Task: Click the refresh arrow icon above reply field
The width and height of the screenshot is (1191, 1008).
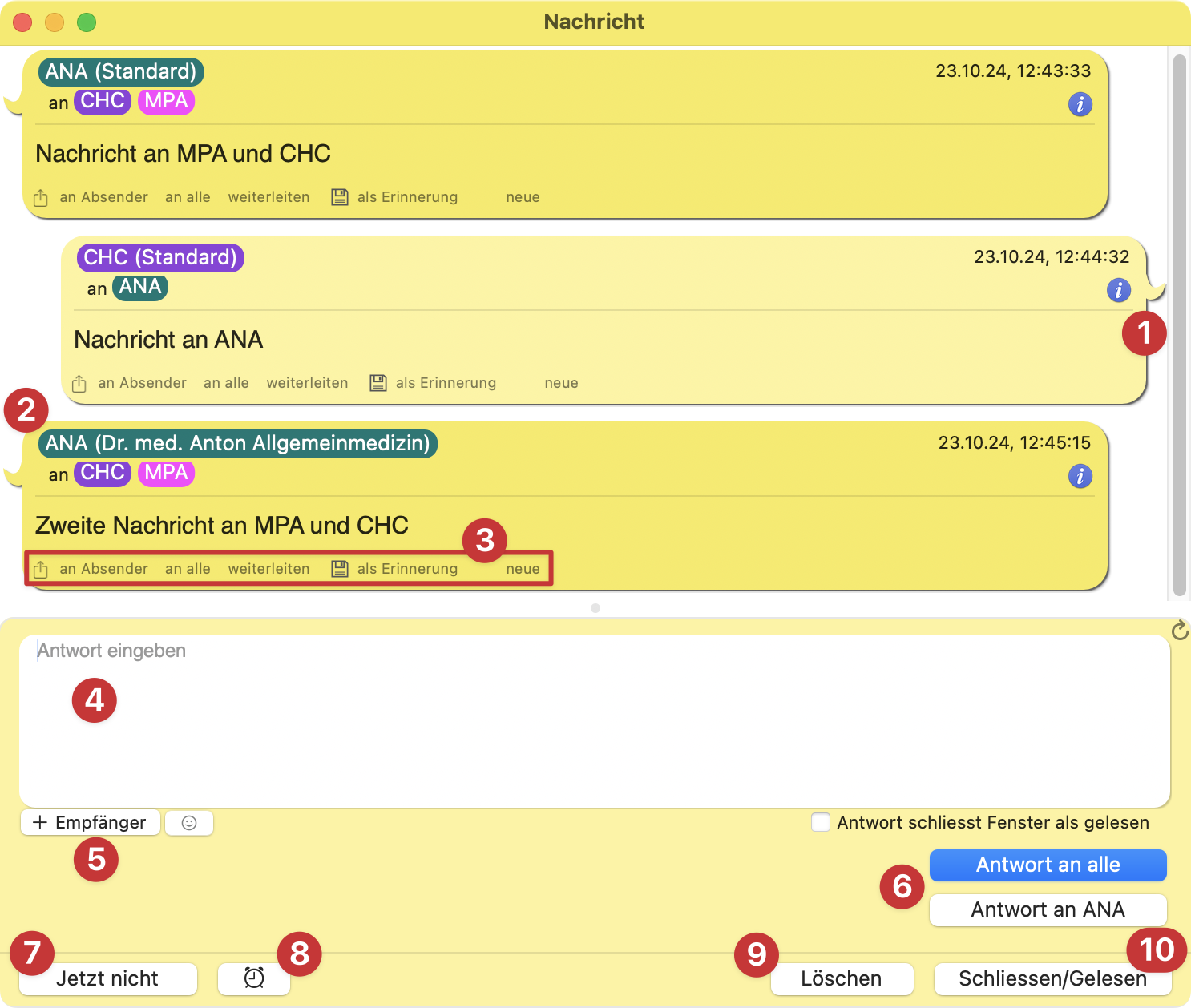Action: [x=1180, y=631]
